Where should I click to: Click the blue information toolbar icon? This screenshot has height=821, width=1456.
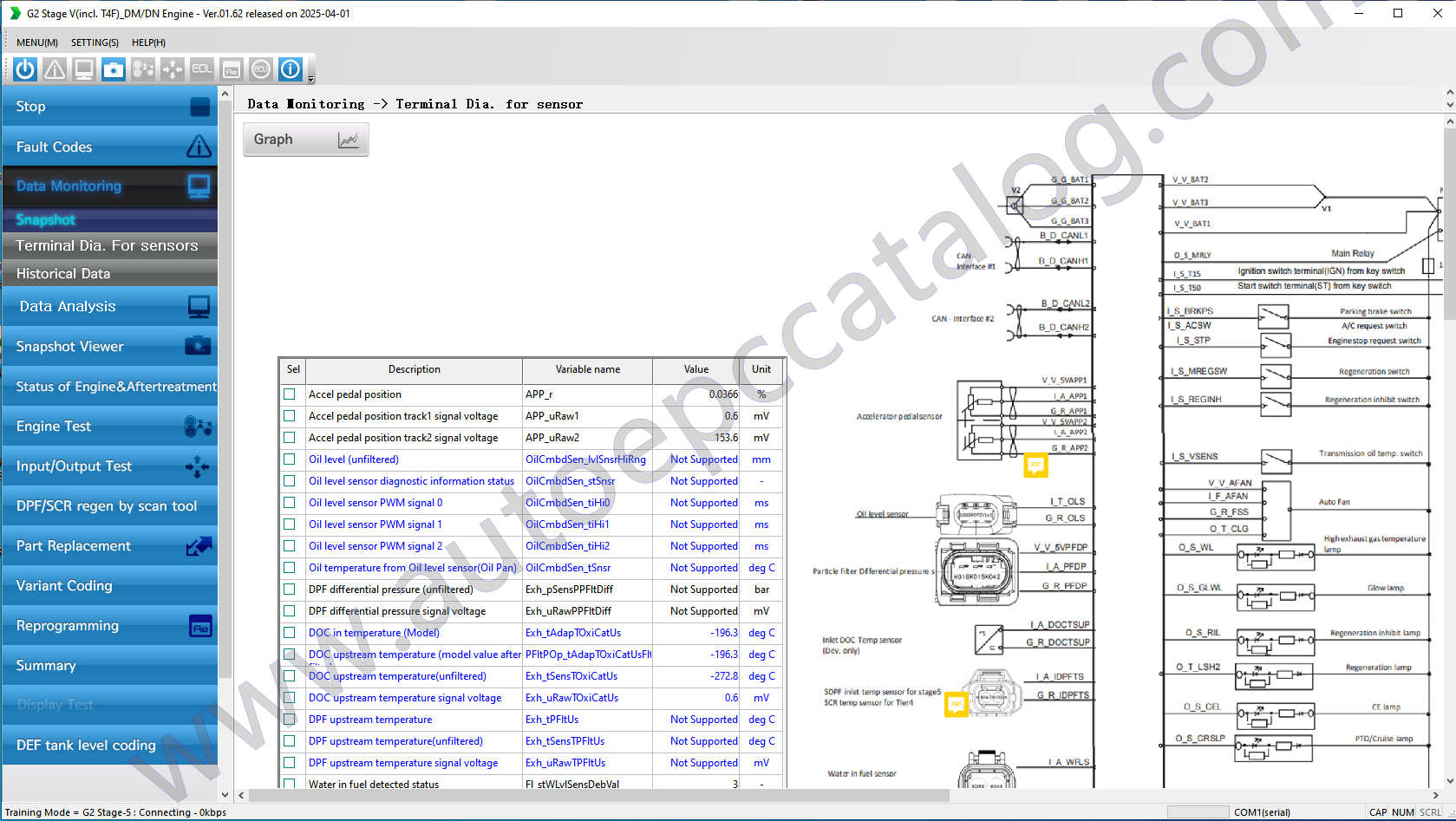pos(291,69)
